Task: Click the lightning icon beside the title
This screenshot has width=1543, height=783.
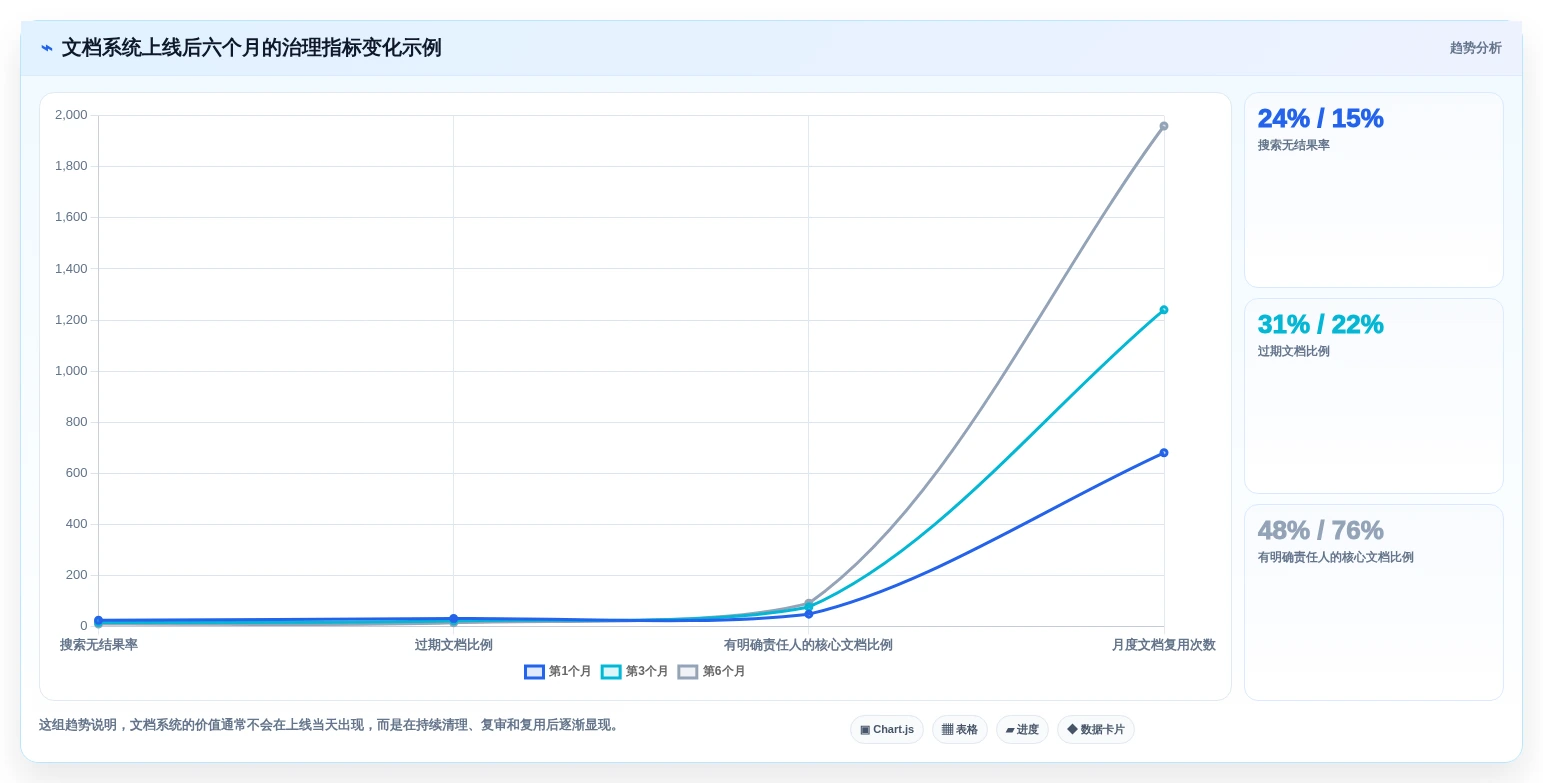Action: [x=47, y=48]
